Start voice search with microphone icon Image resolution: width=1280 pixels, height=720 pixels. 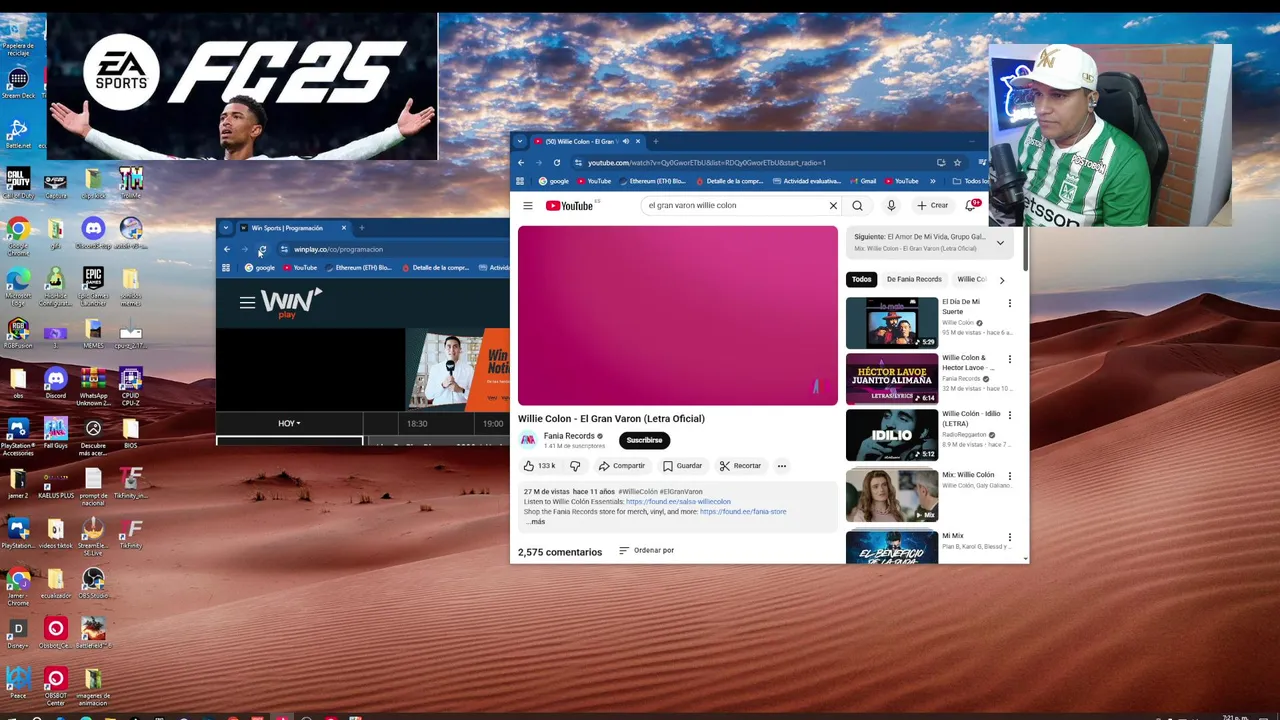click(x=891, y=206)
